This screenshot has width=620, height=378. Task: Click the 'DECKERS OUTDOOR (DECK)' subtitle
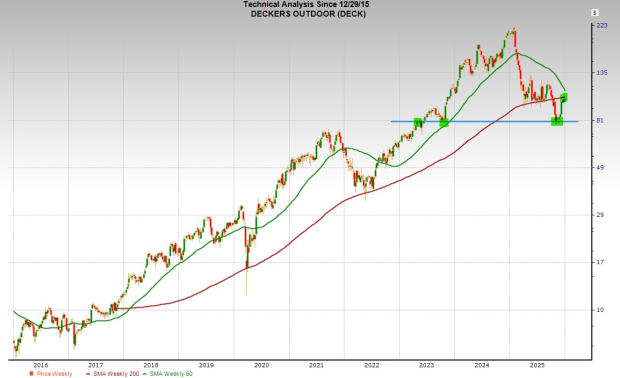click(308, 14)
